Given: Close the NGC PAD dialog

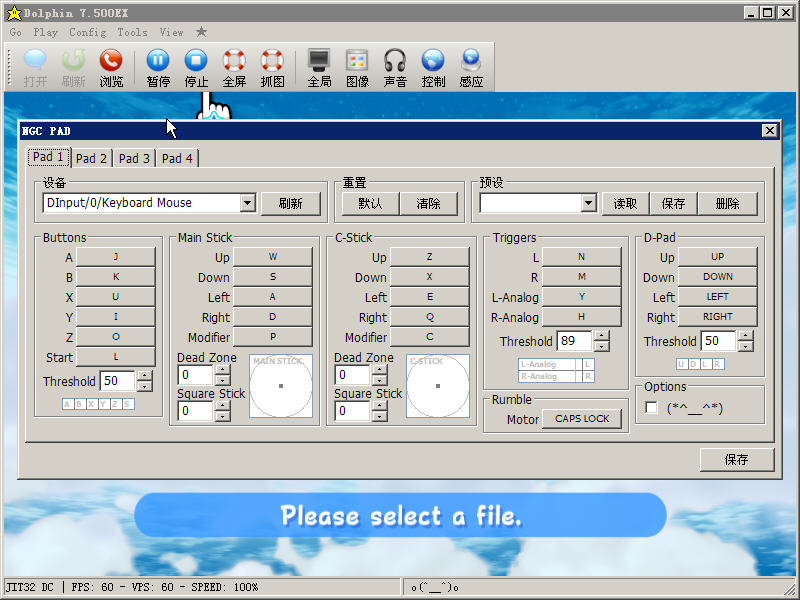Looking at the screenshot, I should [x=770, y=131].
